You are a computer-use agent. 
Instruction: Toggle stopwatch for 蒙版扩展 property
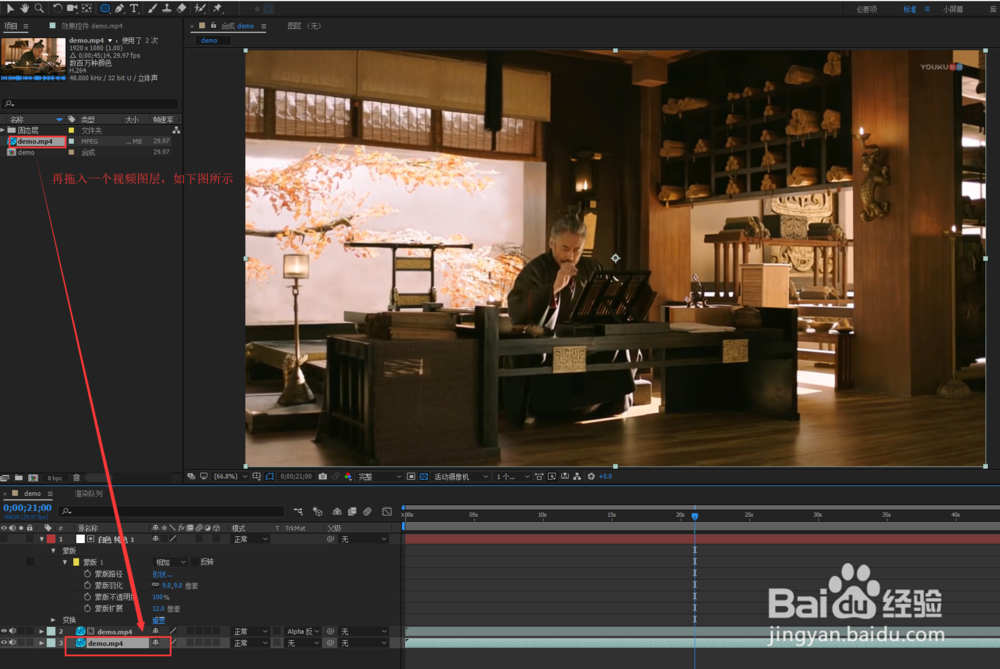(x=87, y=608)
